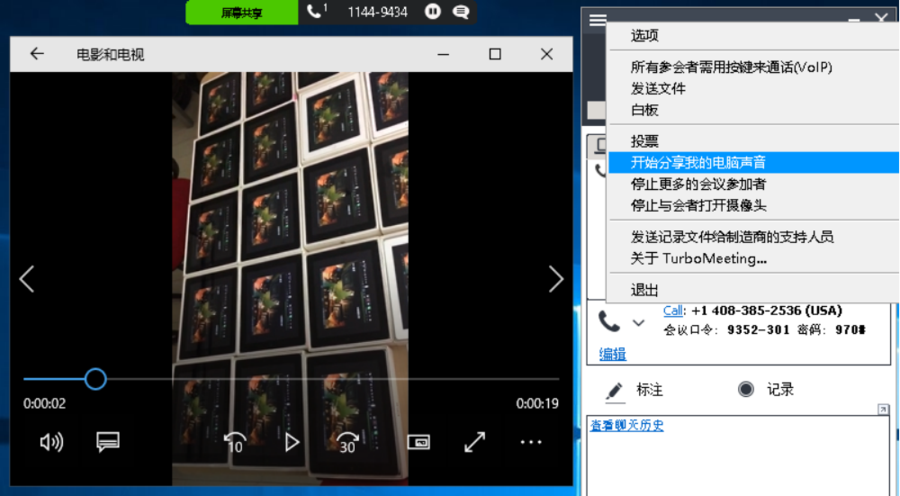Go to next video with right chevron
The image size is (900, 496).
[x=556, y=279]
